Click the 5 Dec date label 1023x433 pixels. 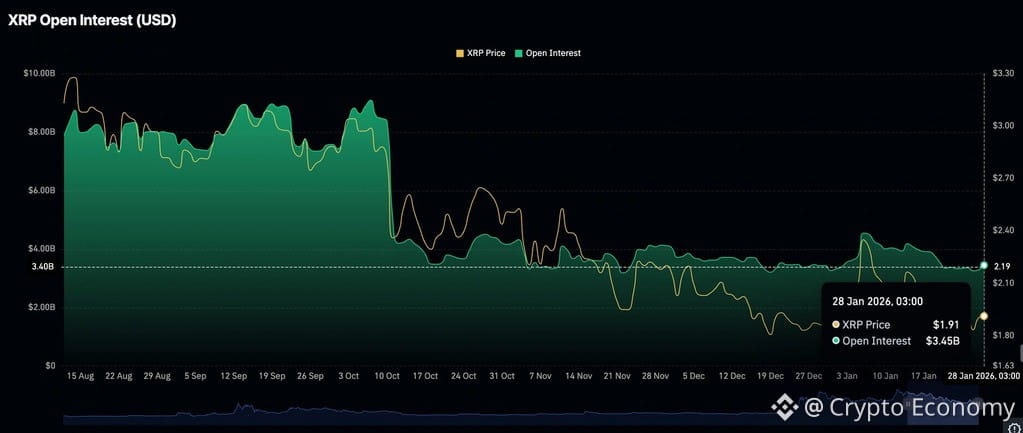[x=694, y=377]
